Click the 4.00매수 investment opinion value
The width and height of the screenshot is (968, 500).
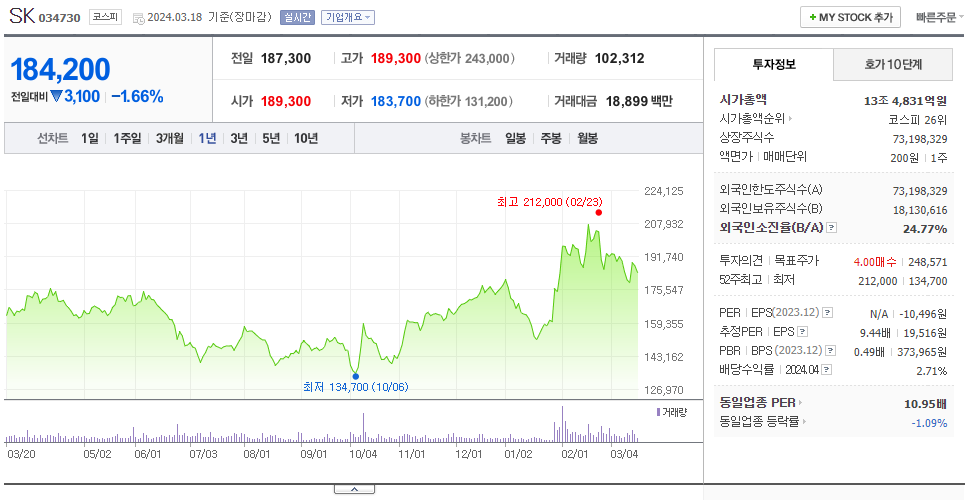[x=875, y=262]
